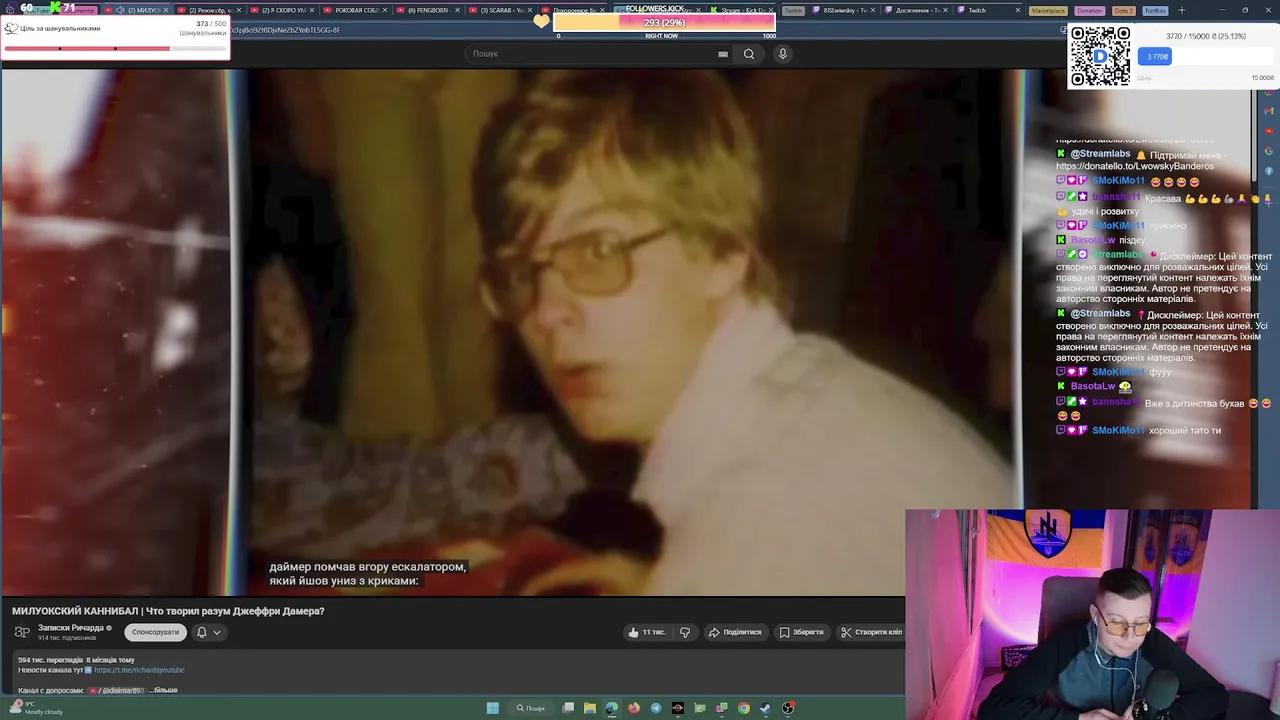Click the notification bell for Записки Ричарда
The image size is (1280, 720).
(201, 632)
